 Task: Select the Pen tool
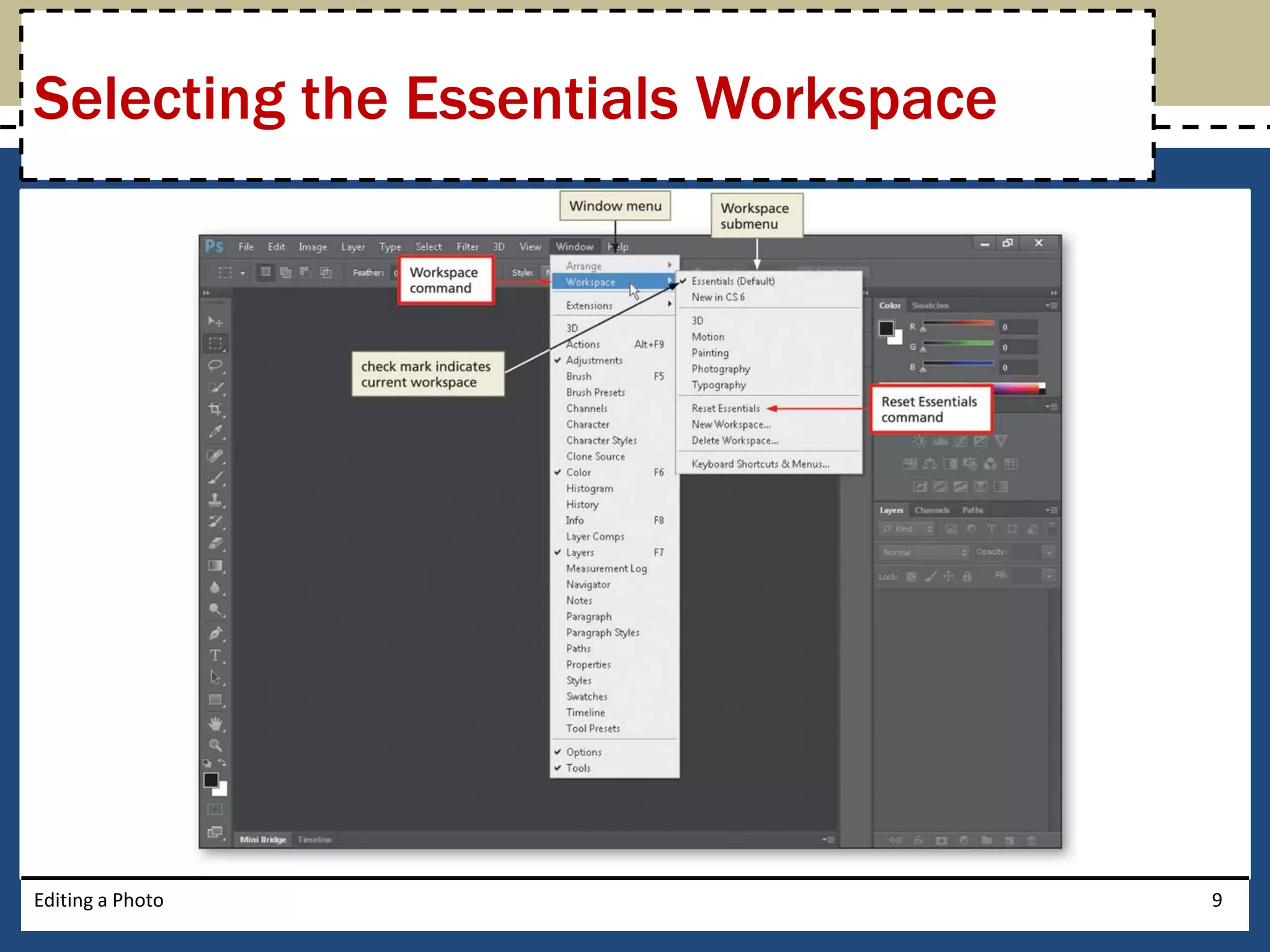click(x=215, y=633)
